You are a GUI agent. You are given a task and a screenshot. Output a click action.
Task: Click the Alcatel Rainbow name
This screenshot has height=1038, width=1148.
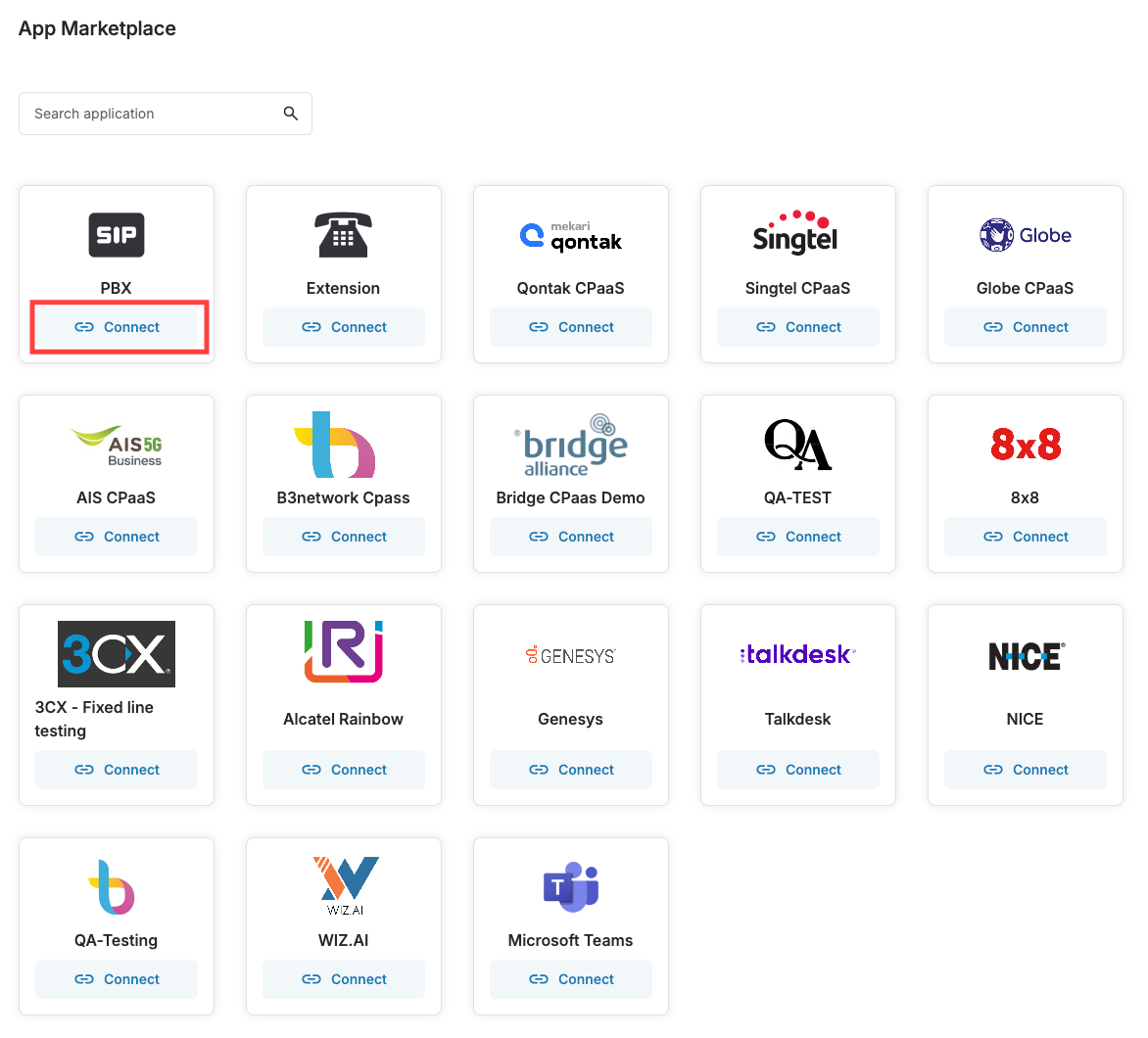[x=344, y=719]
